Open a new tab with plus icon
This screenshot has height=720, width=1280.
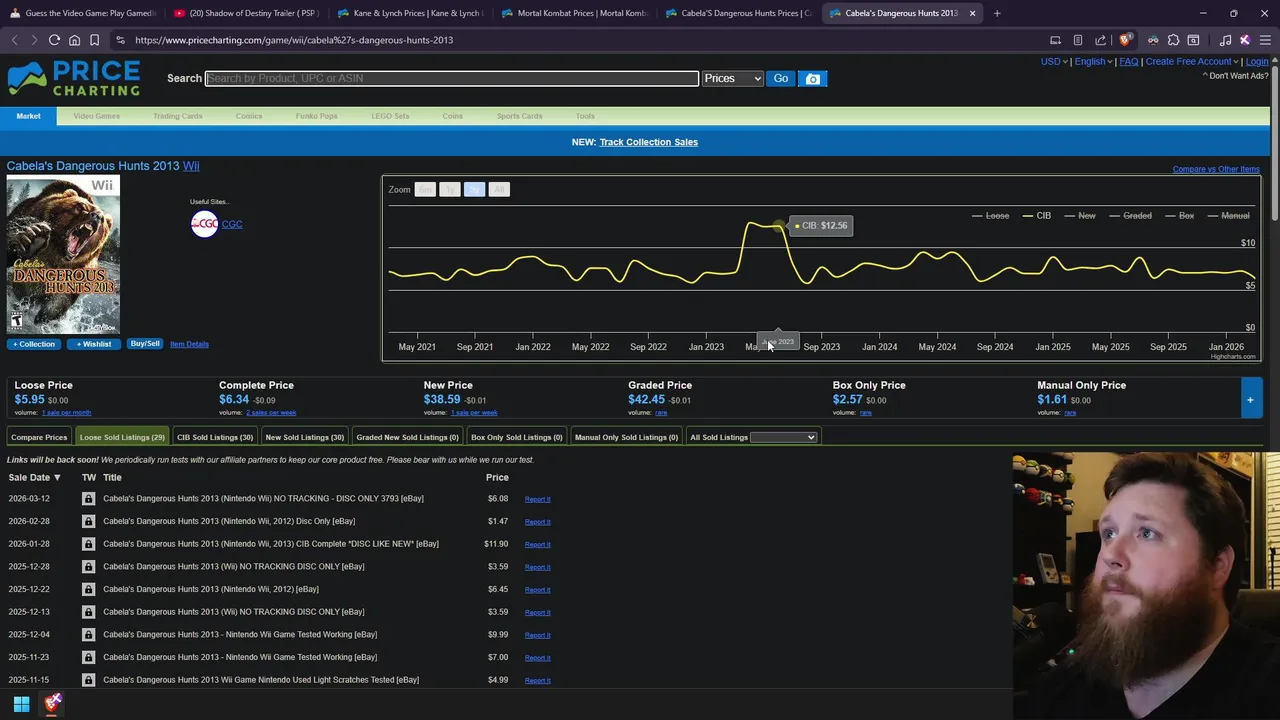pyautogui.click(x=997, y=13)
